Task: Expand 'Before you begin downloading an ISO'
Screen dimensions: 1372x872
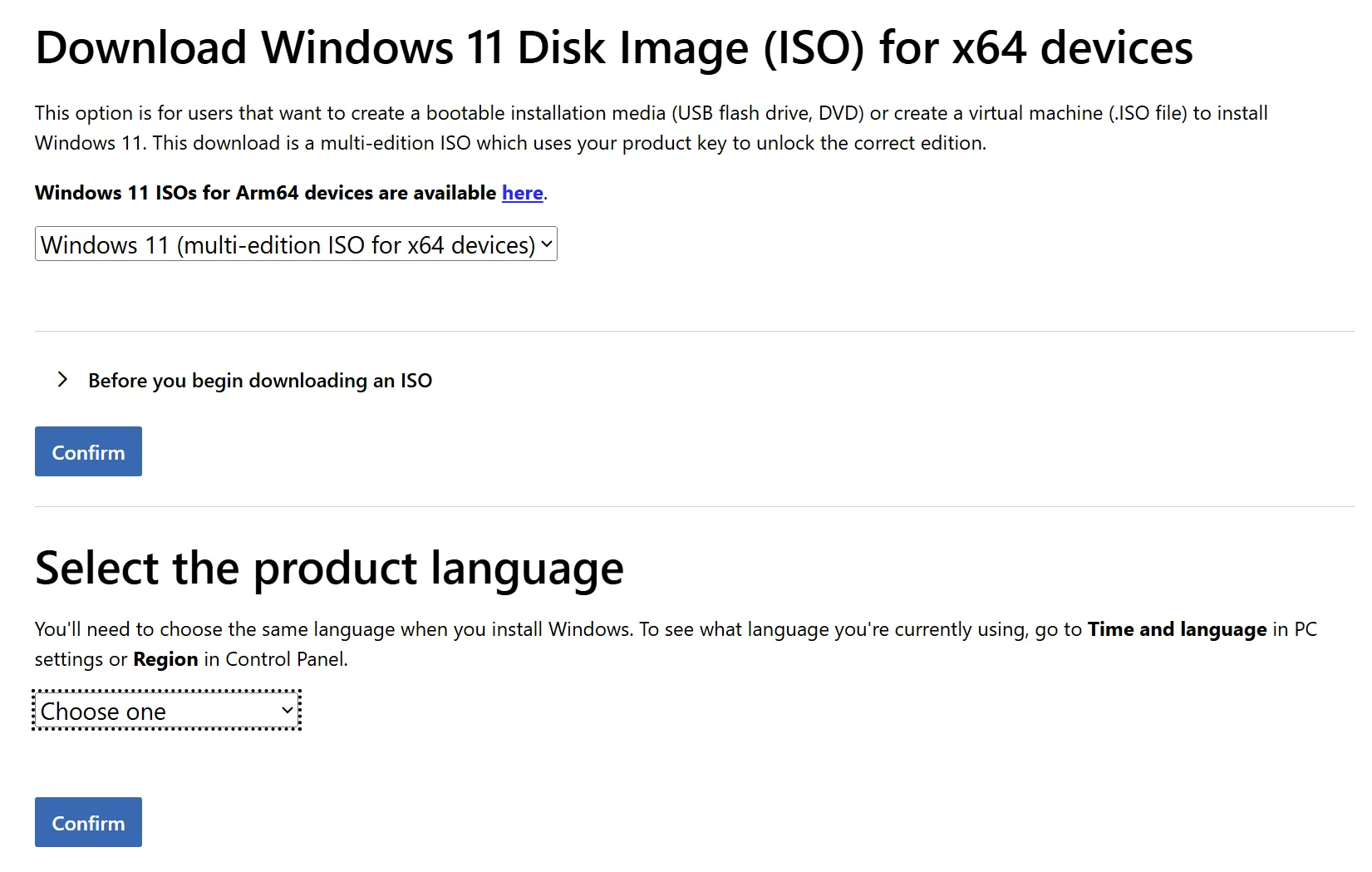Action: (x=244, y=381)
